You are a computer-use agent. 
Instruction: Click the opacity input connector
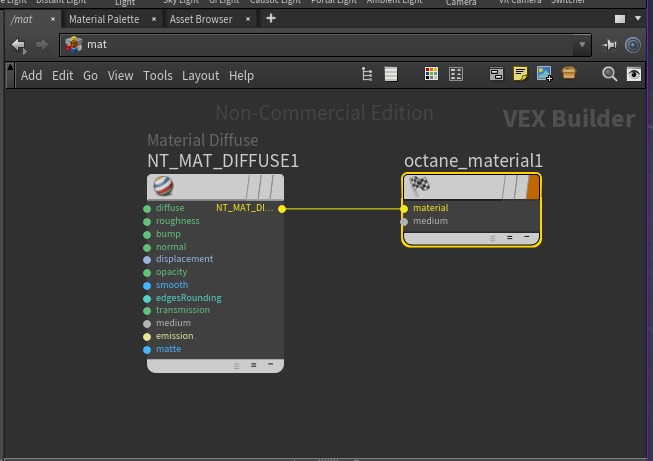(x=147, y=273)
